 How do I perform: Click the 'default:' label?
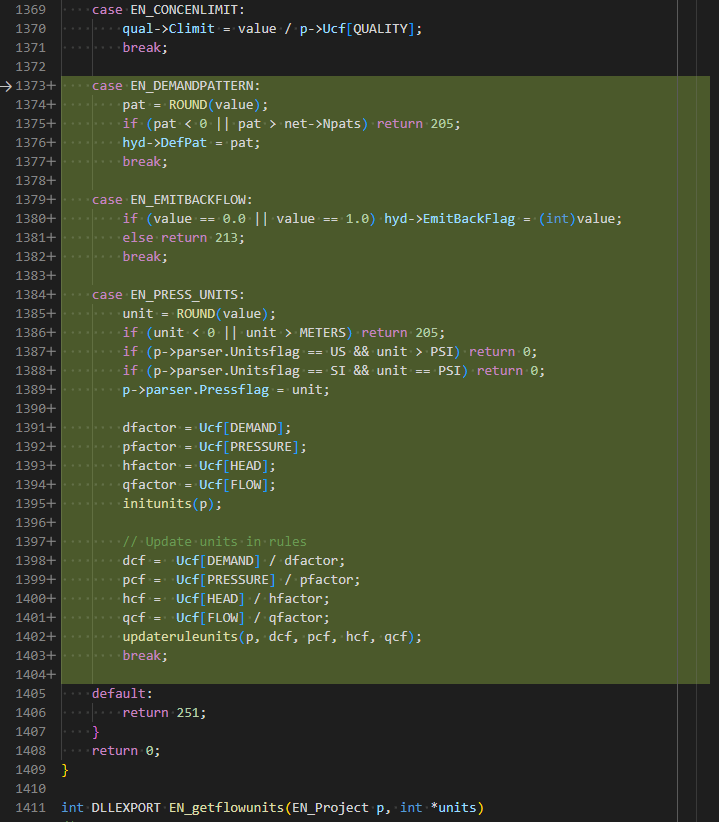pos(122,694)
